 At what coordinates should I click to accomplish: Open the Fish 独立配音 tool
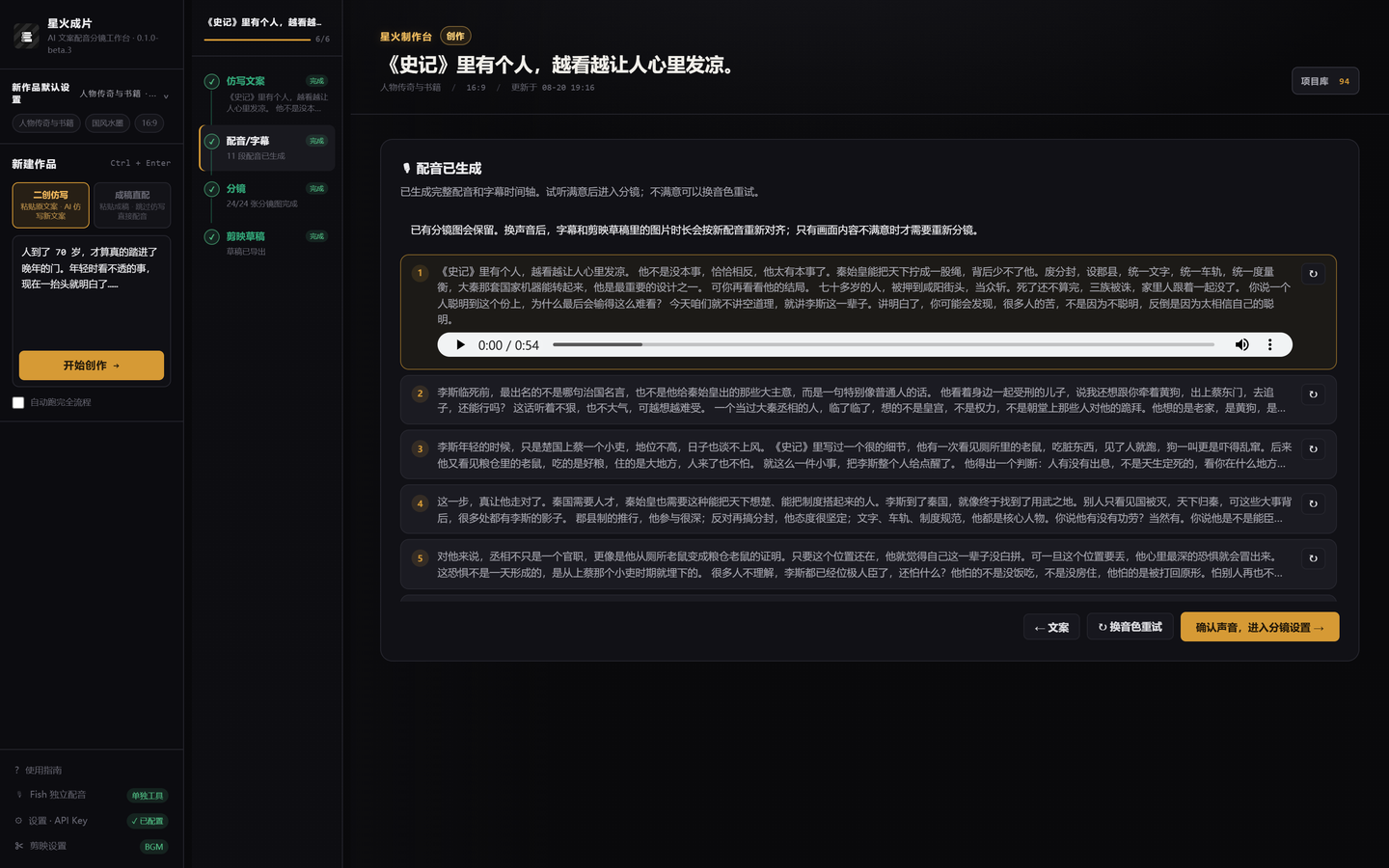pos(92,795)
